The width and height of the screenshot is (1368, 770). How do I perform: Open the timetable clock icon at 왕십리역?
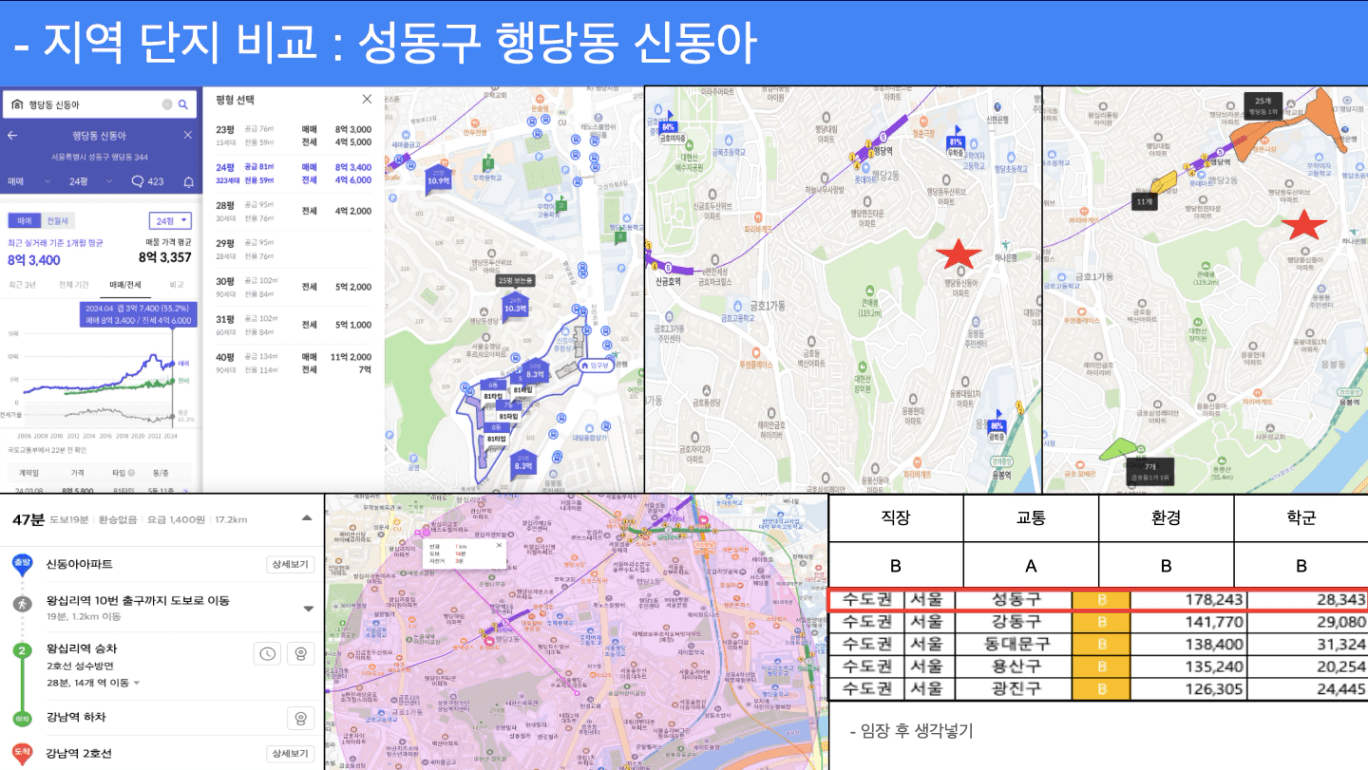(x=267, y=654)
